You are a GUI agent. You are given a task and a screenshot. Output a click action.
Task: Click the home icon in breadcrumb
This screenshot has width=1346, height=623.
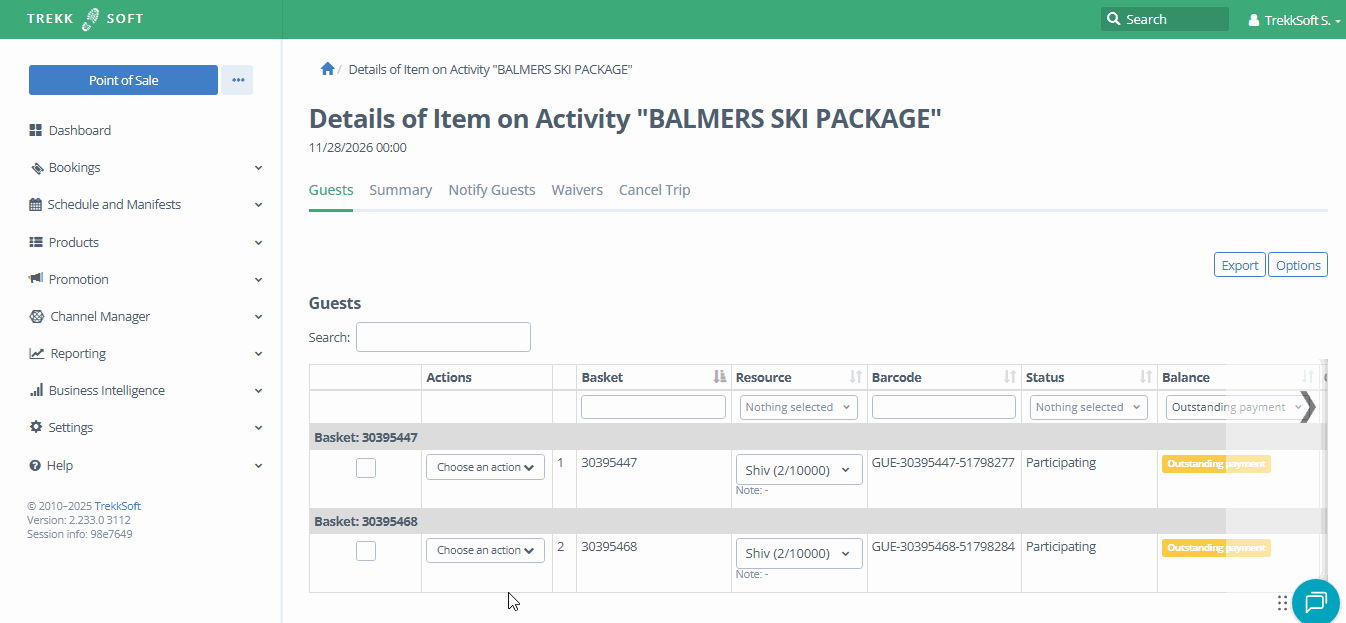[x=327, y=69]
